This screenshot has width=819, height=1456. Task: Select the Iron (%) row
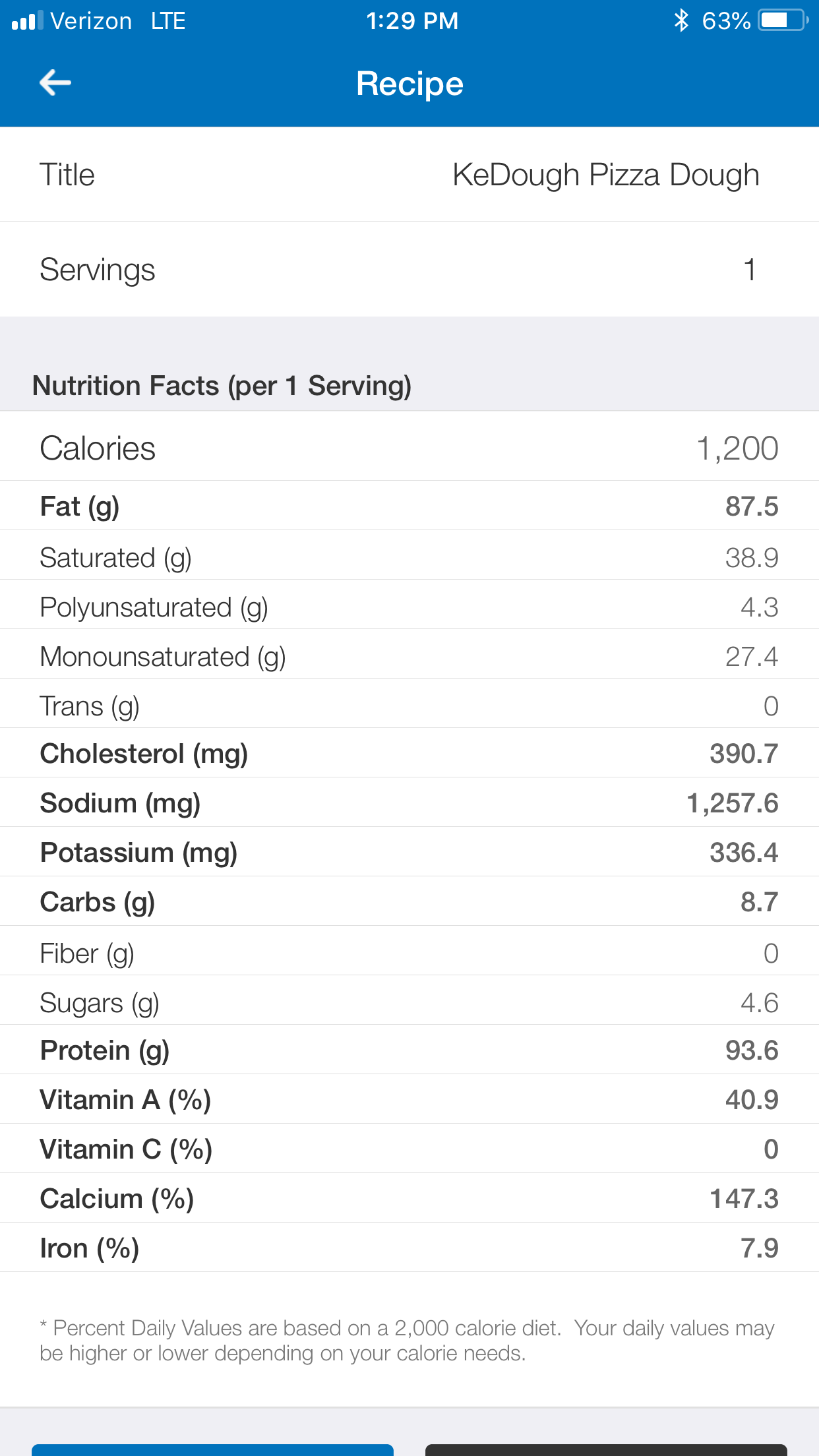pyautogui.click(x=409, y=1248)
